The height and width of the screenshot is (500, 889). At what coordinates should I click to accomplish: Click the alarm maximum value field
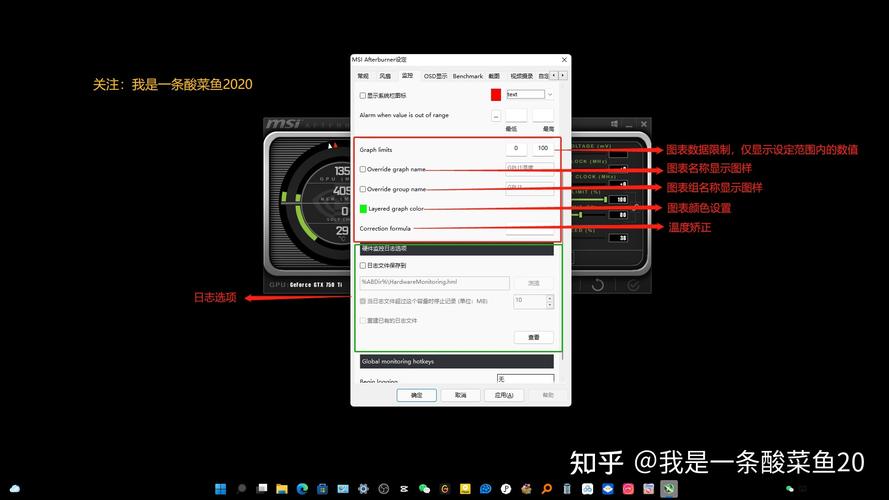pyautogui.click(x=543, y=116)
